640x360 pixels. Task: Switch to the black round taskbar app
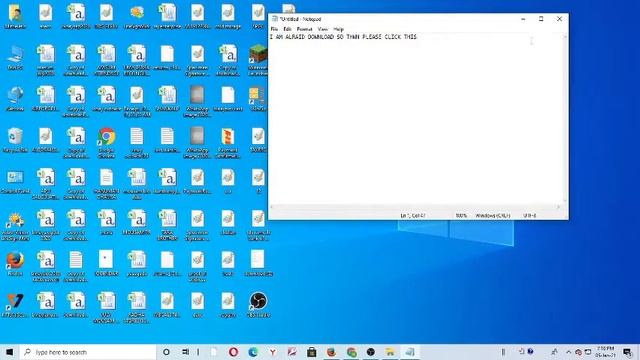tap(371, 352)
